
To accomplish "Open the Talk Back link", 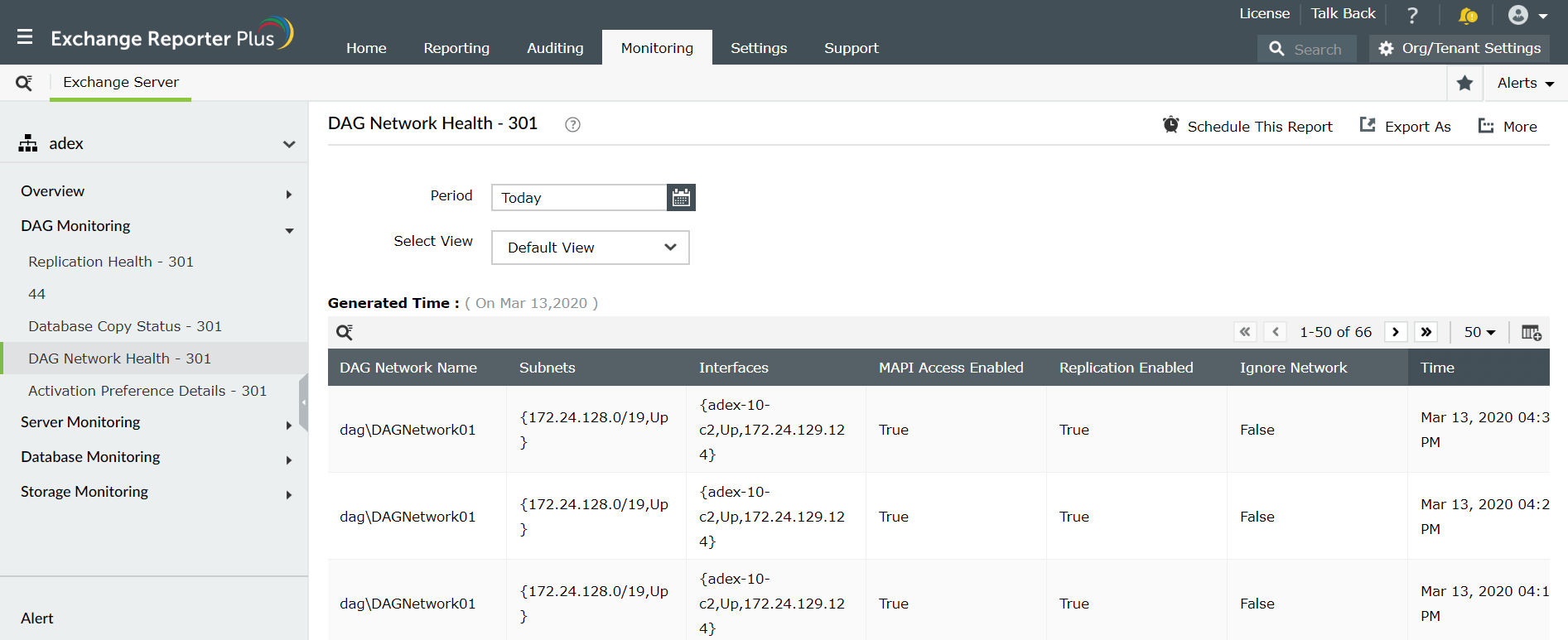I will click(1343, 13).
